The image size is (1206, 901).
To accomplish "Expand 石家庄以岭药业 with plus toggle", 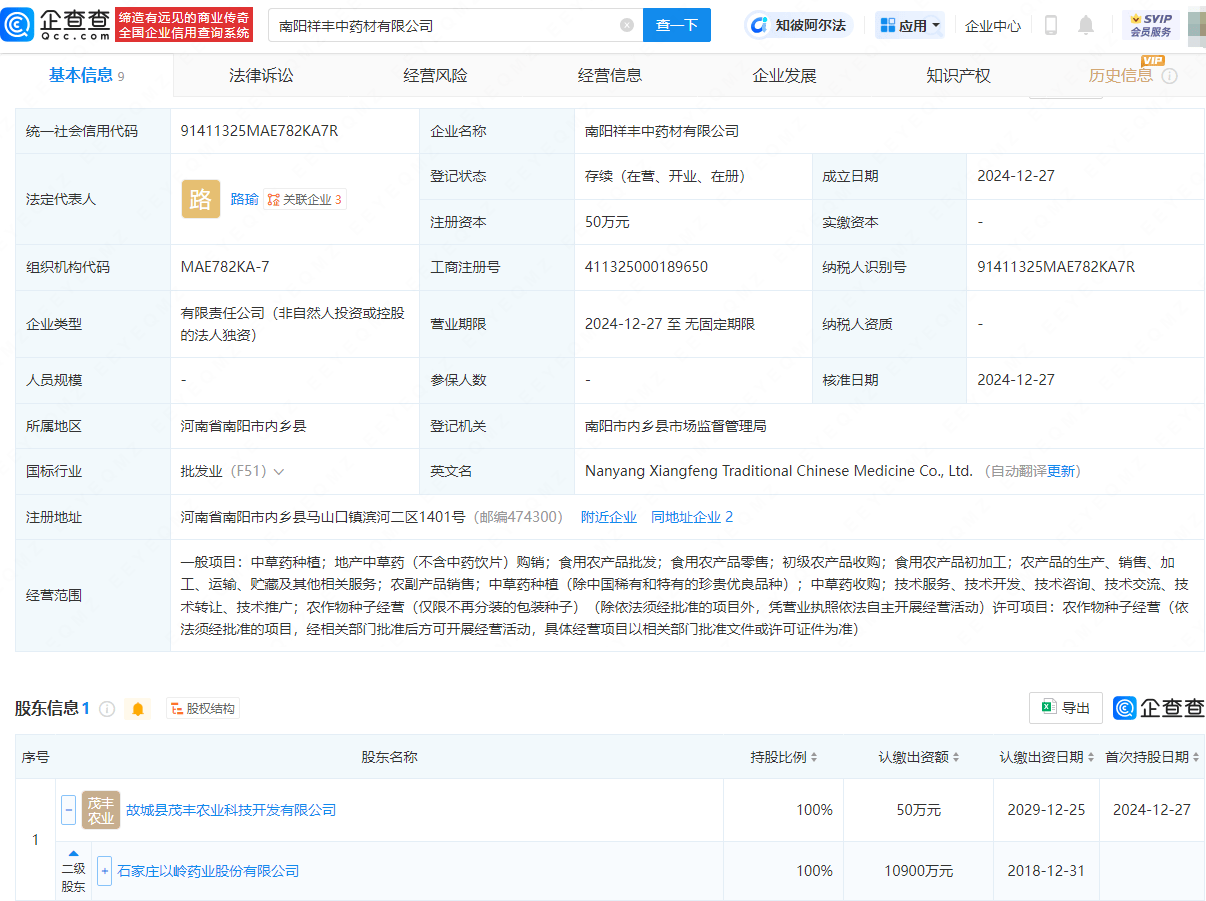I will pos(105,871).
